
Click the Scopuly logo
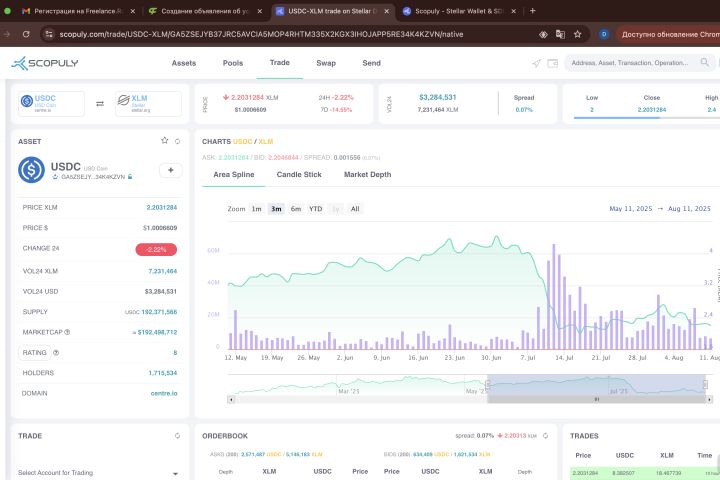pos(45,63)
